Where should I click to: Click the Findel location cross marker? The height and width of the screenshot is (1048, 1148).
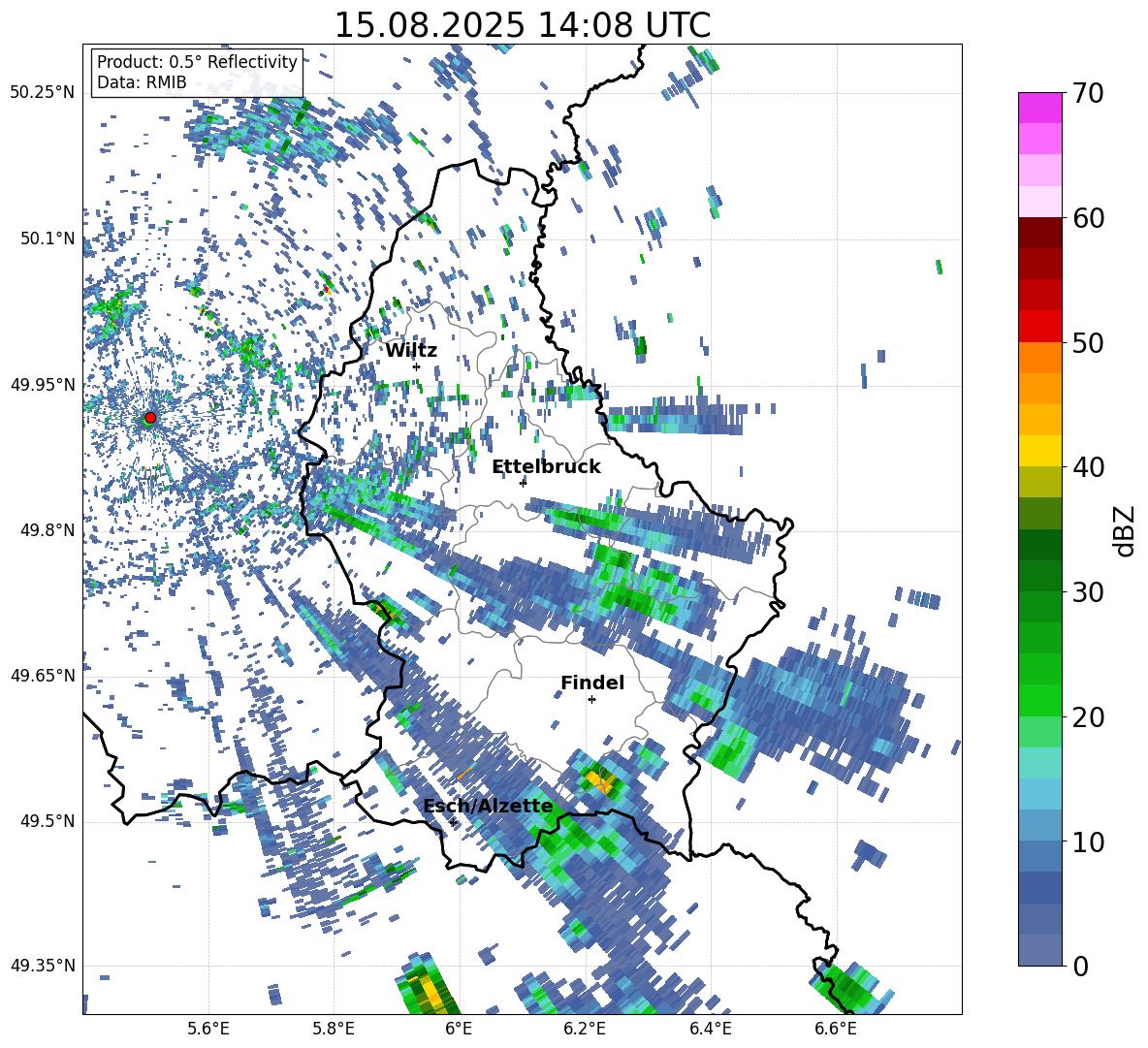click(x=591, y=700)
